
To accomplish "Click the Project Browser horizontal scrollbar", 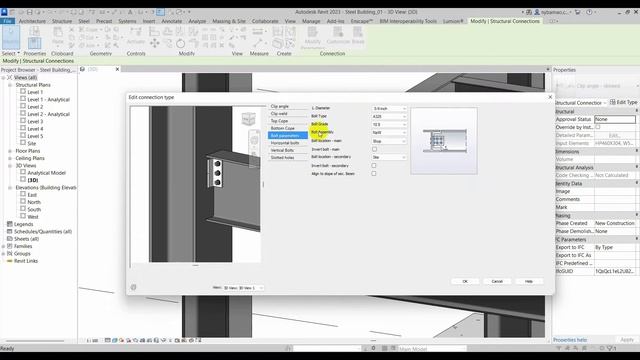I will click(35, 340).
